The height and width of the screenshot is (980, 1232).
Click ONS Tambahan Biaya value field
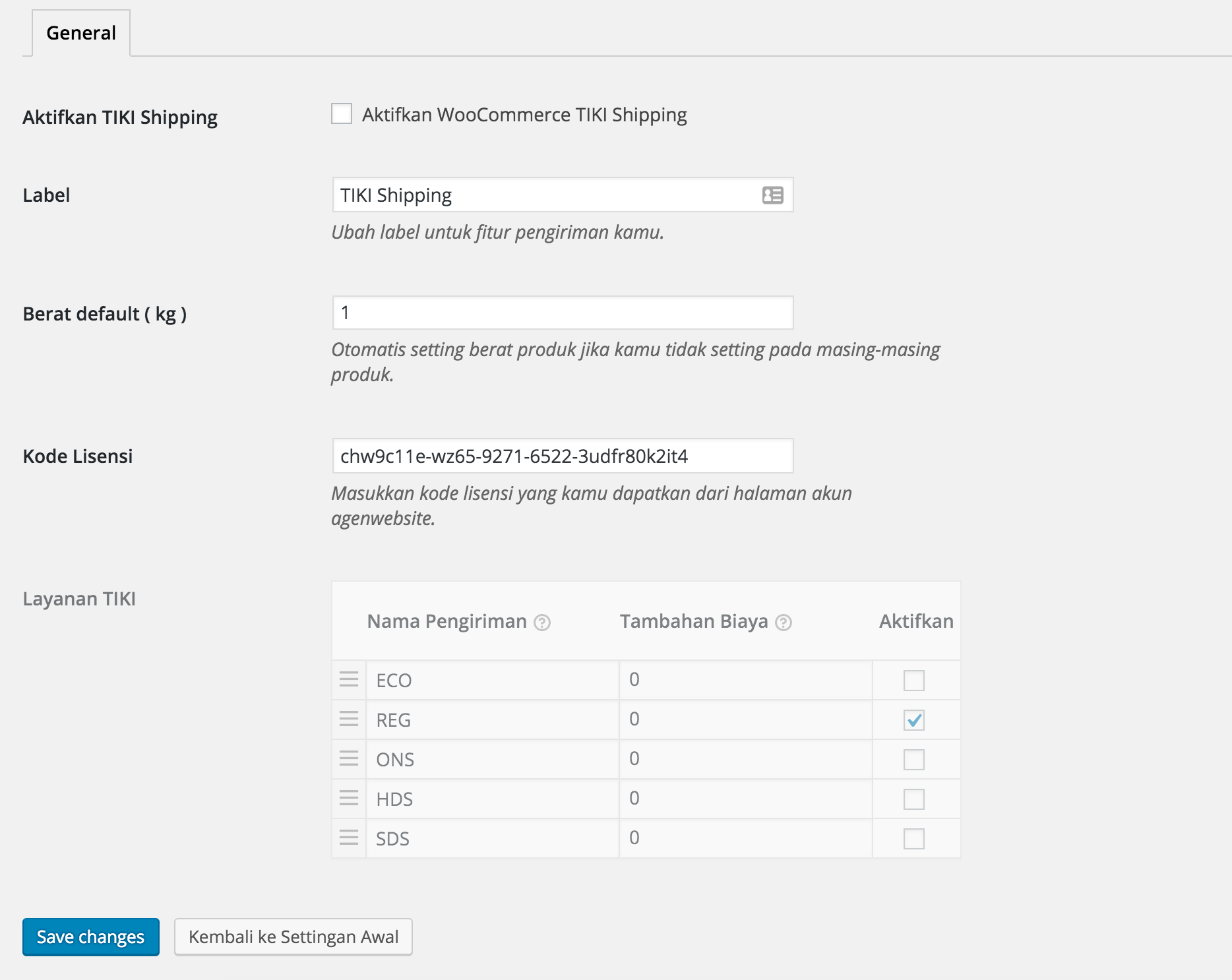(x=746, y=759)
